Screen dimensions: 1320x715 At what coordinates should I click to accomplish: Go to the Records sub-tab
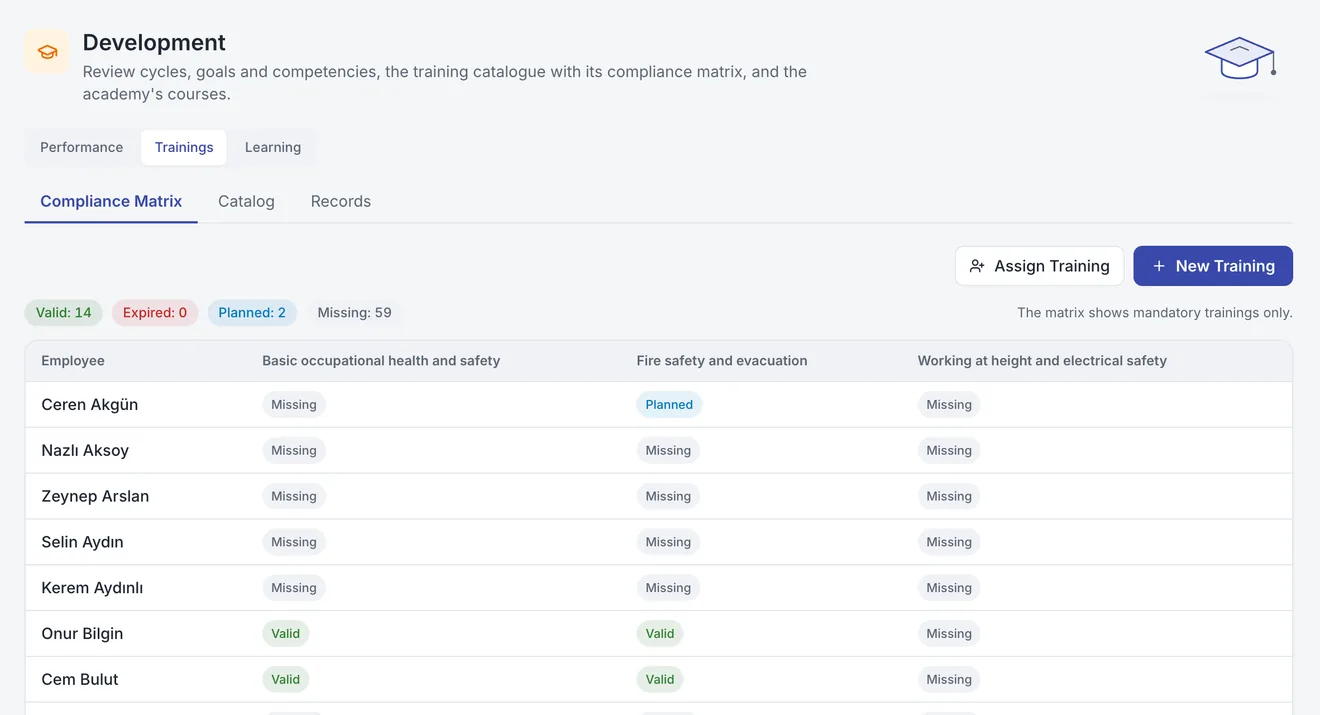341,201
